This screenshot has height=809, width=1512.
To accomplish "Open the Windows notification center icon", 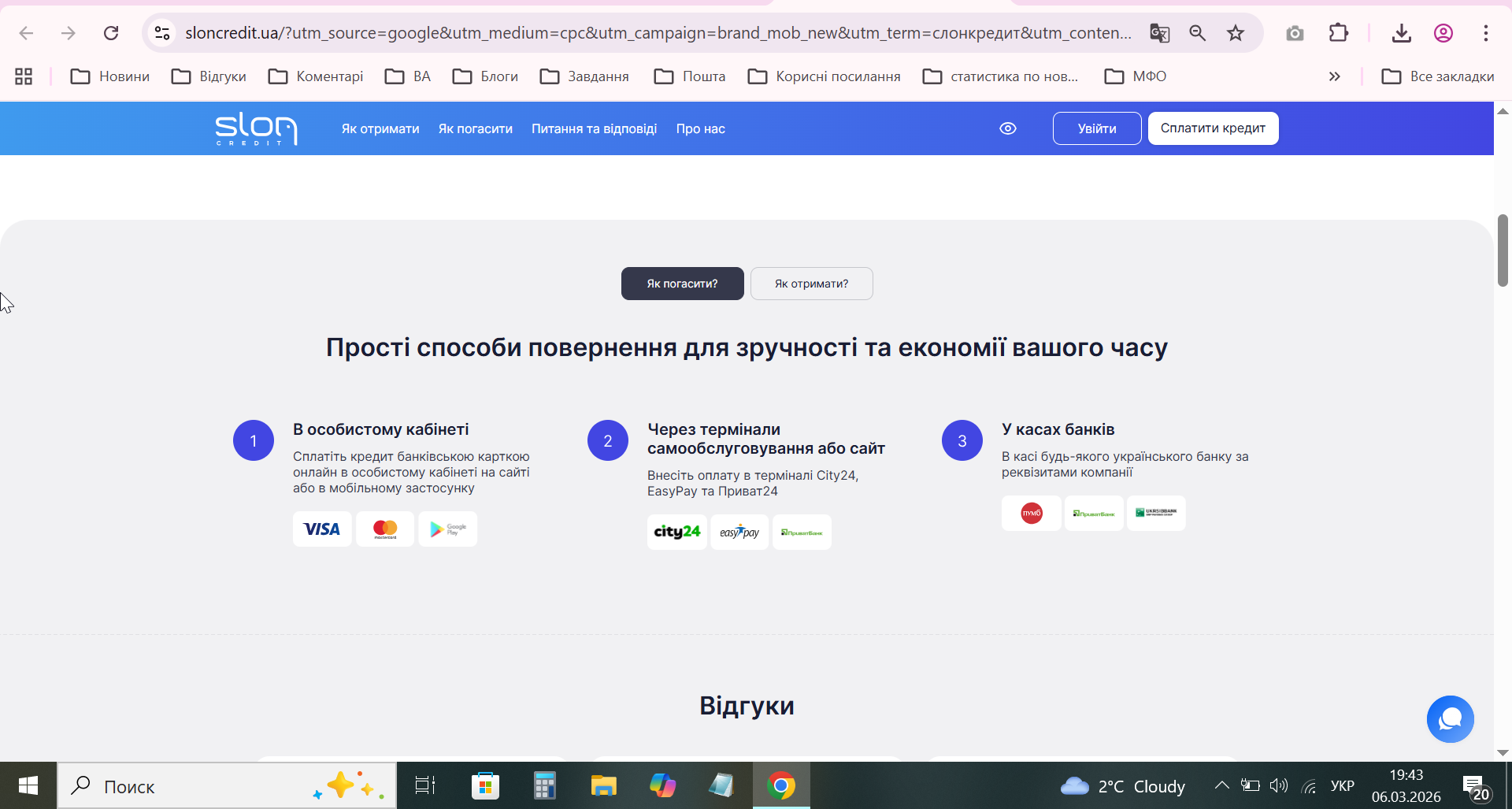I will coord(1475,785).
